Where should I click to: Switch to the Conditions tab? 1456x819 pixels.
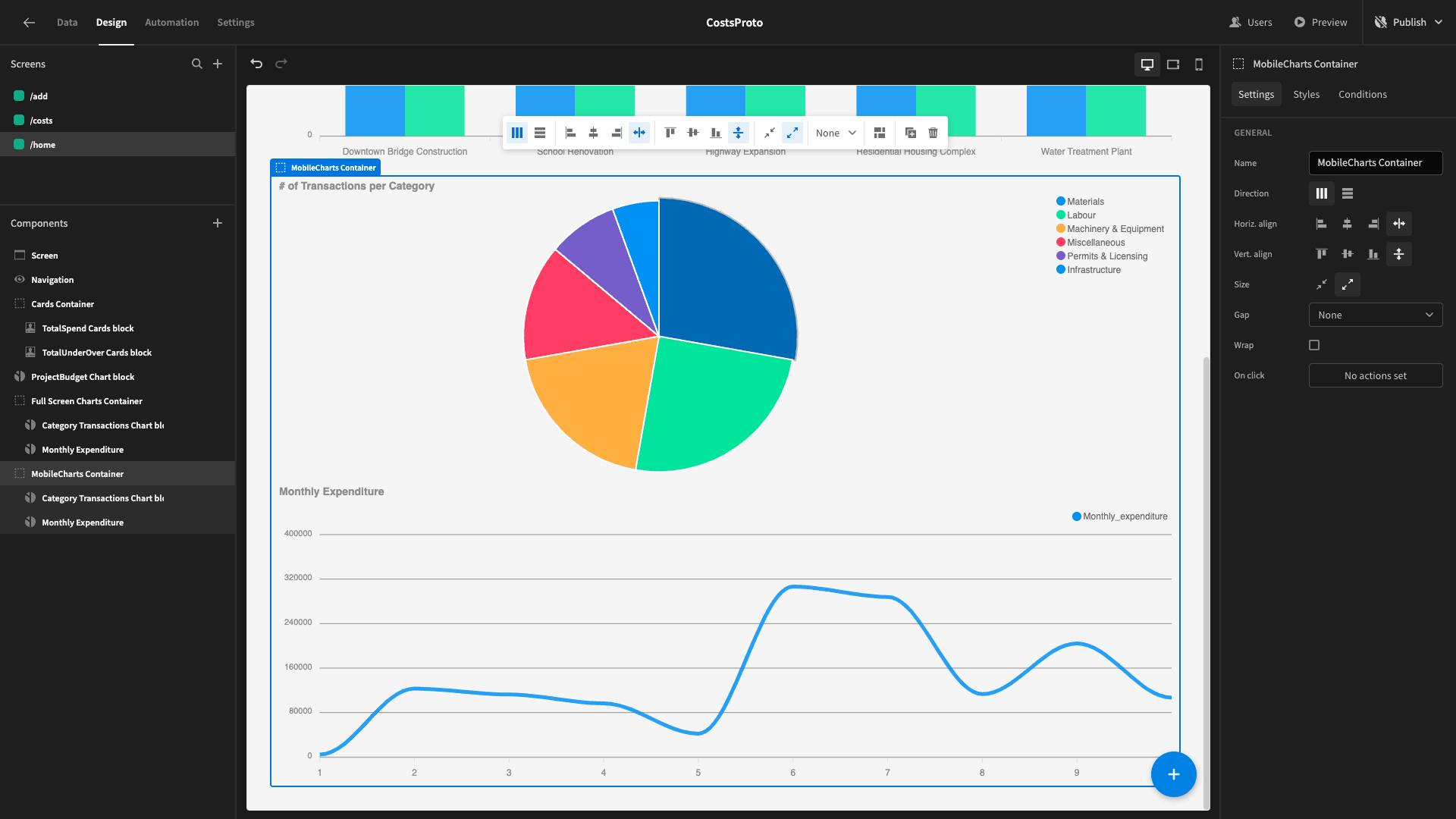pos(1363,94)
